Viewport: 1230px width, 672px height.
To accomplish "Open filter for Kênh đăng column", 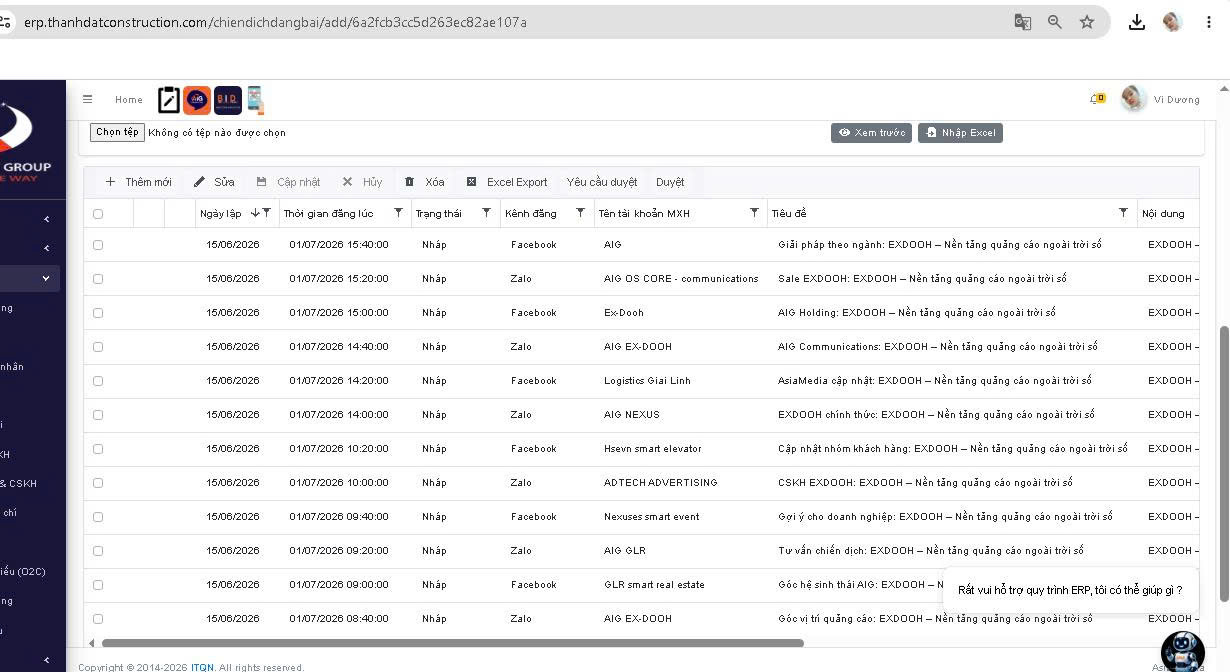I will [x=580, y=213].
